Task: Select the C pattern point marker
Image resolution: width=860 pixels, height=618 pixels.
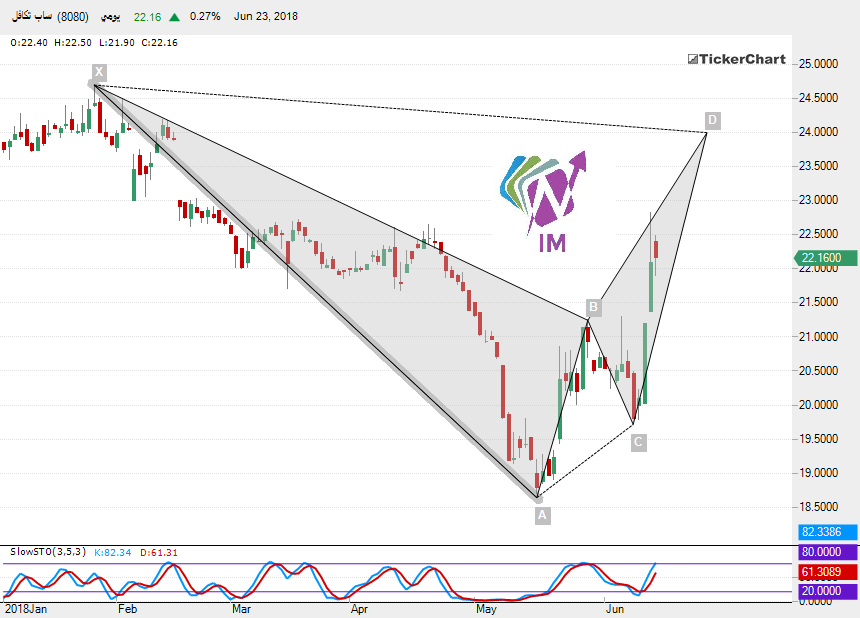Action: pos(638,442)
